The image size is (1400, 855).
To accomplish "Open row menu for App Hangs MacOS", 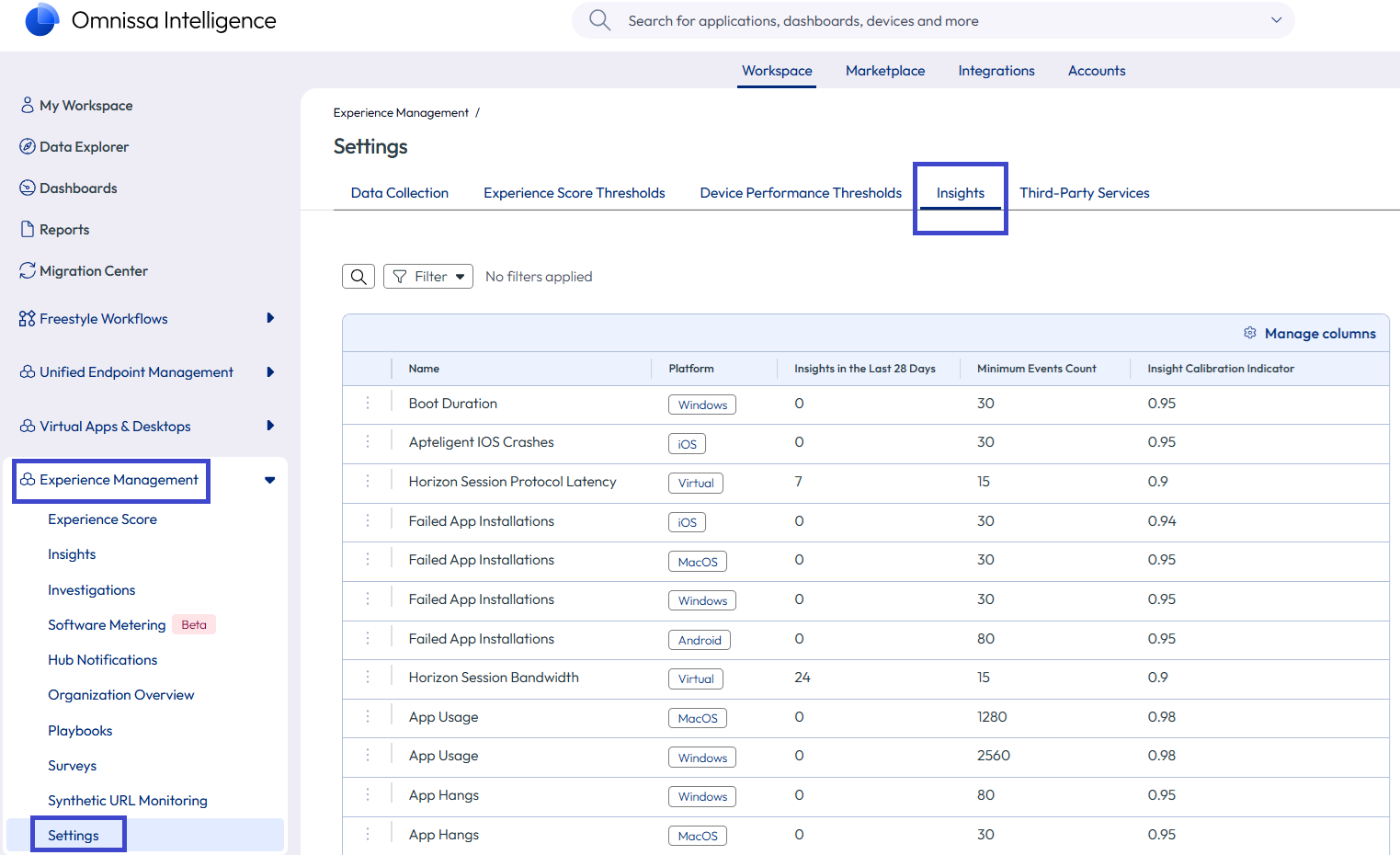I will (368, 834).
